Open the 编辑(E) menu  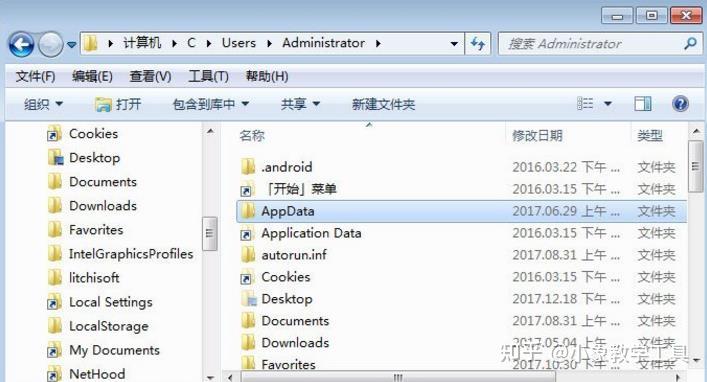92,76
